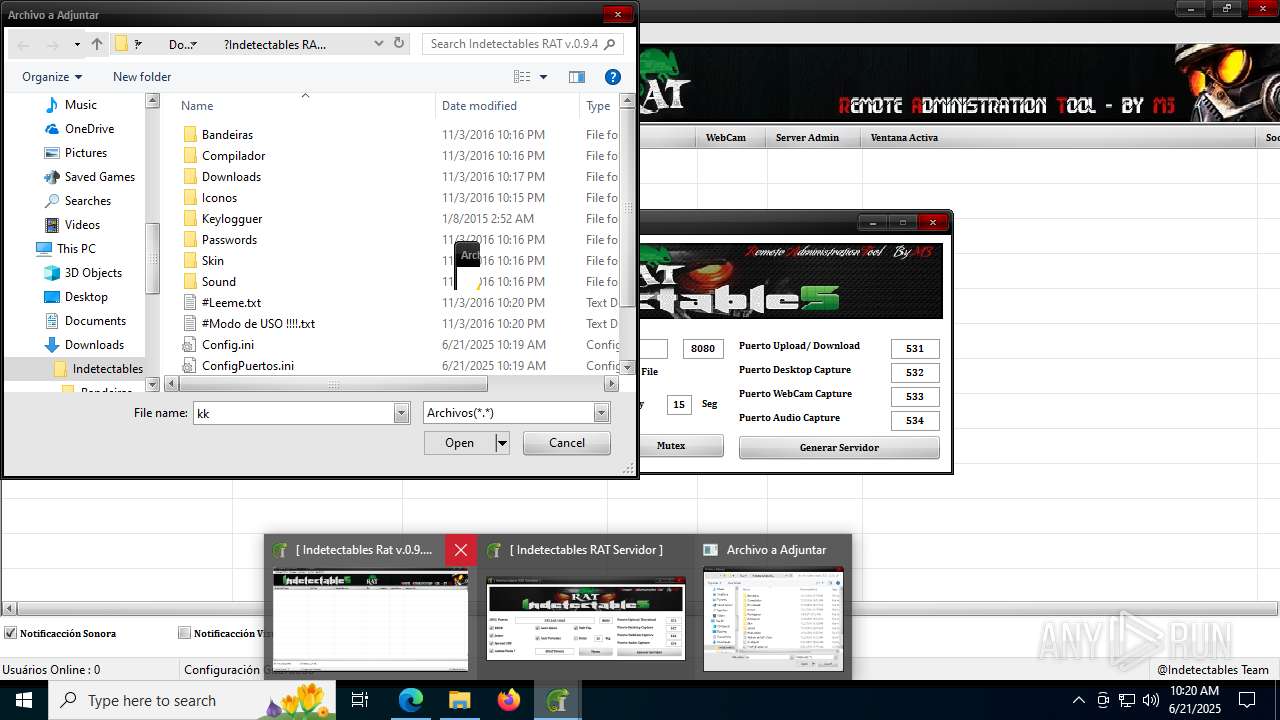This screenshot has width=1280, height=720.
Task: Open the File name history dropdown
Action: click(402, 413)
